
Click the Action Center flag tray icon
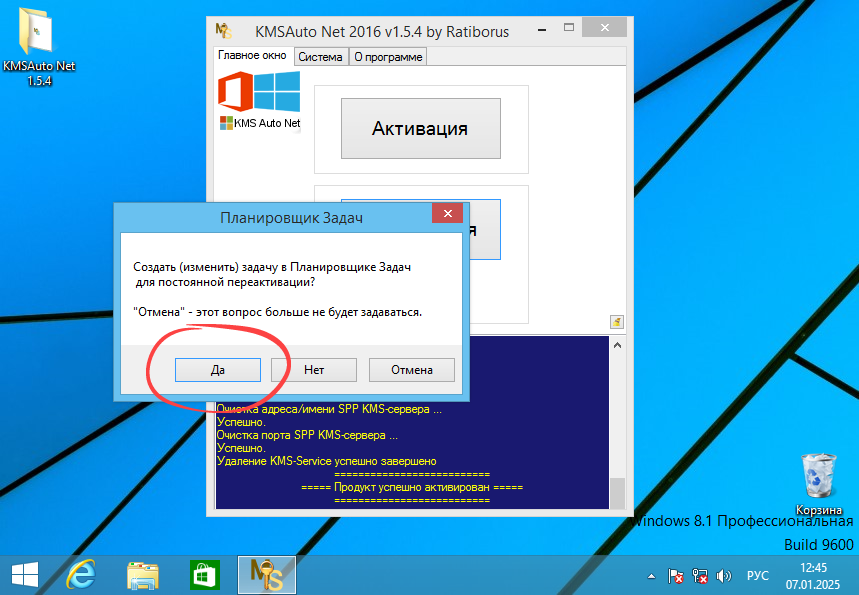pos(677,576)
